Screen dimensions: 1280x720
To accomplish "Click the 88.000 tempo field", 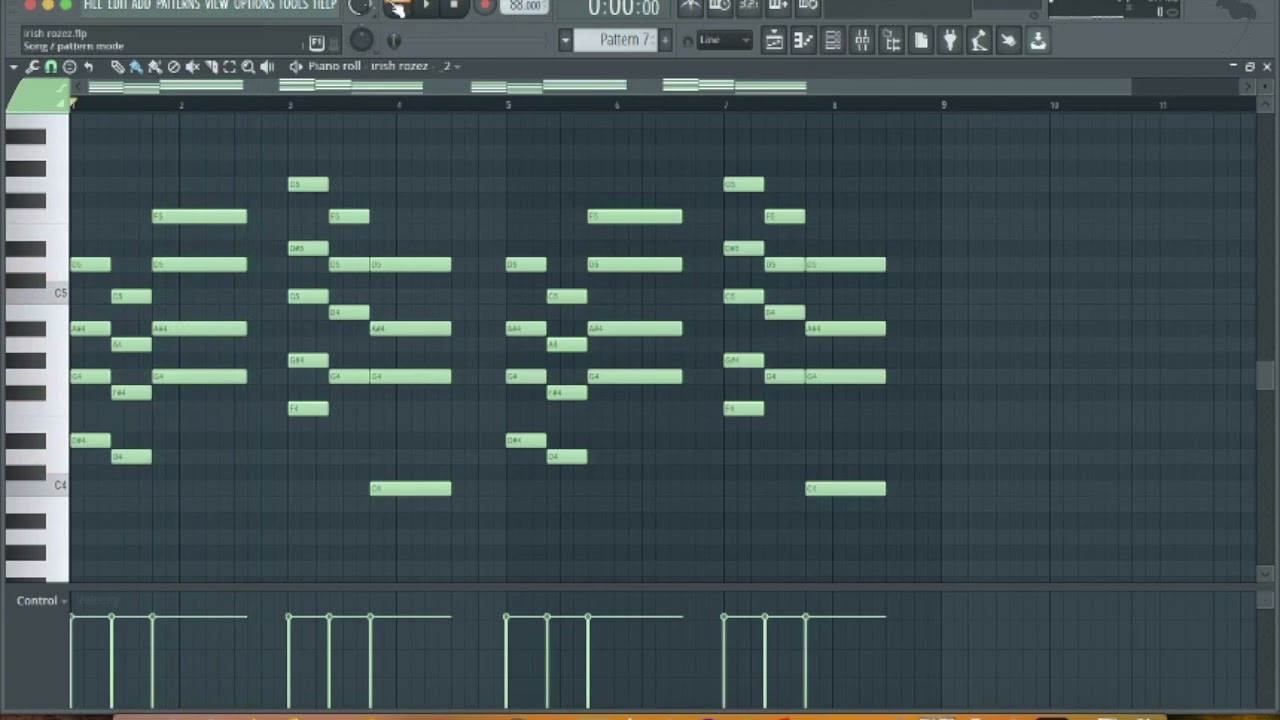I will click(525, 6).
